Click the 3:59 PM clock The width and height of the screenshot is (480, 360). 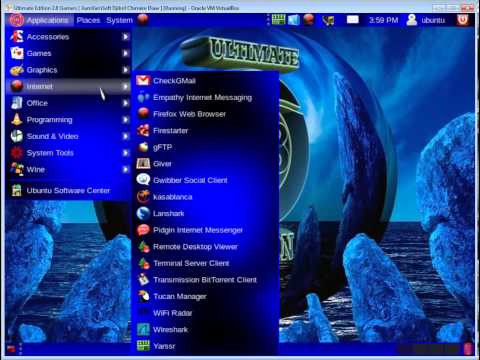tap(384, 20)
